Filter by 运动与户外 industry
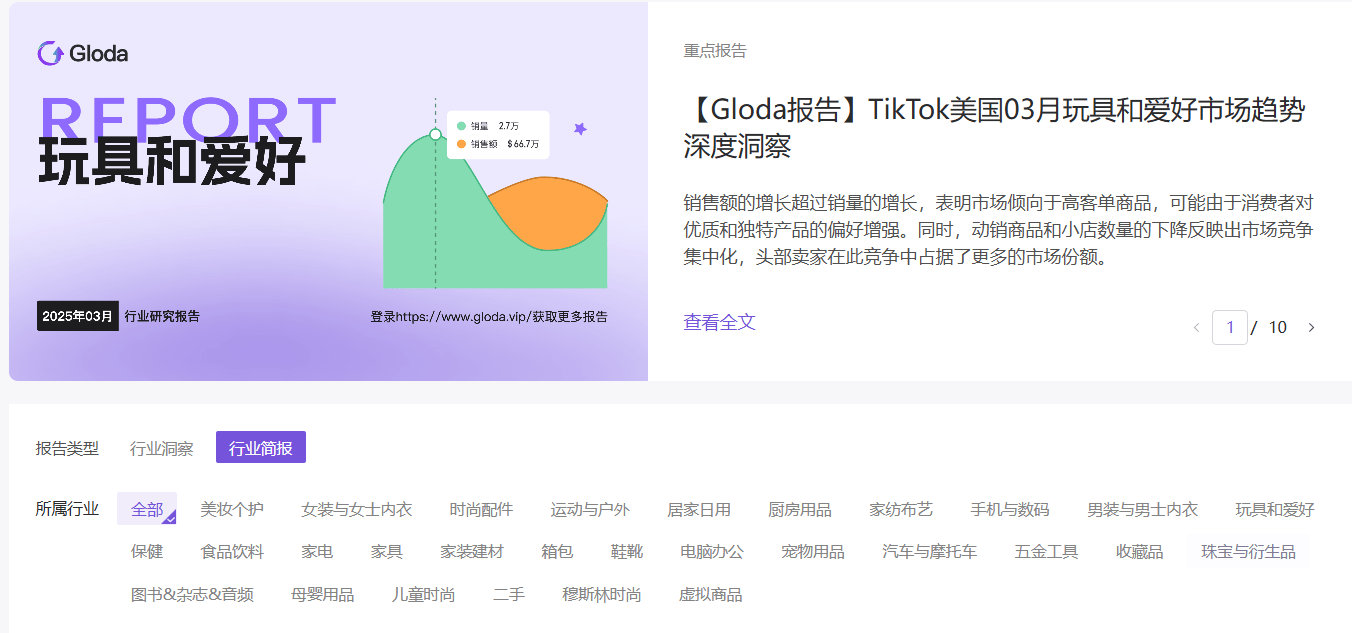The image size is (1352, 633). [590, 509]
